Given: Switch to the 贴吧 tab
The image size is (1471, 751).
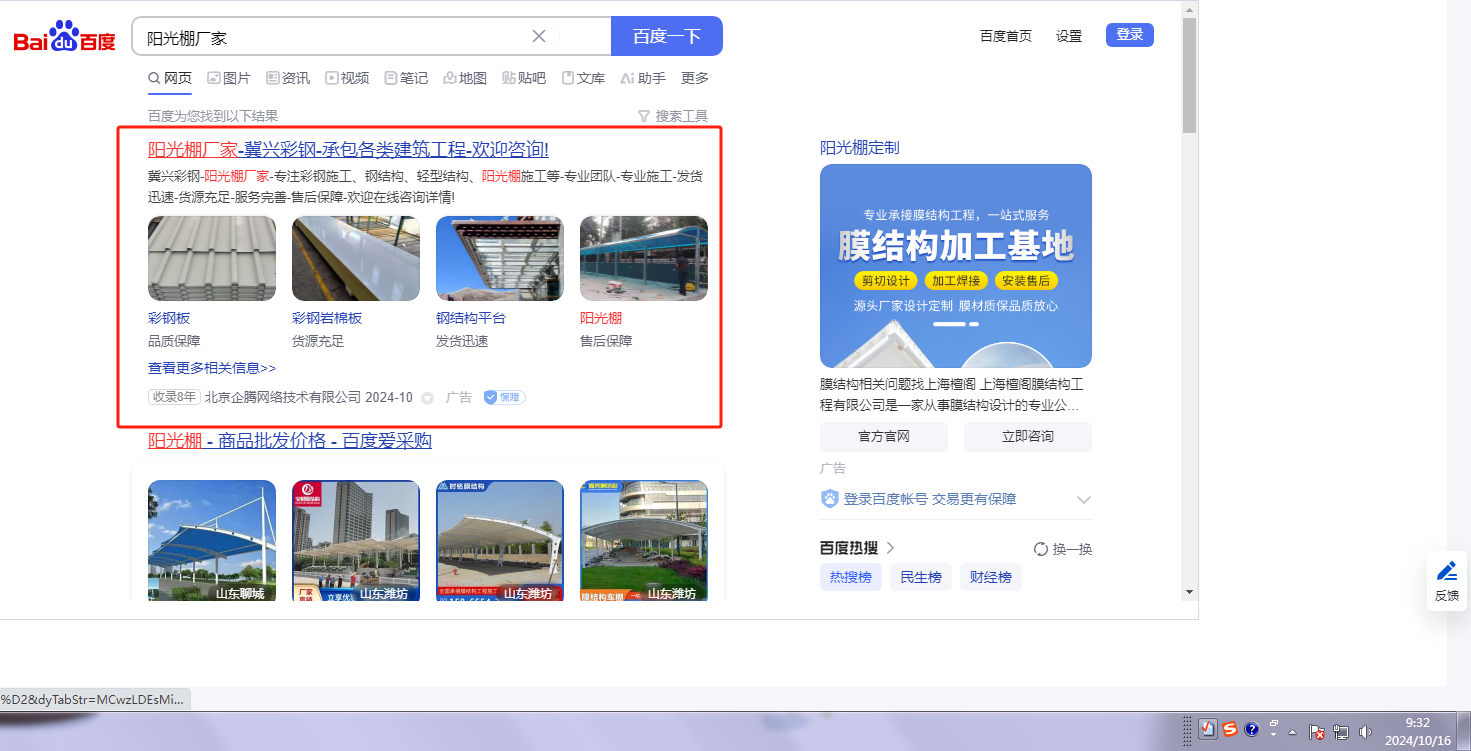Looking at the screenshot, I should (x=524, y=78).
